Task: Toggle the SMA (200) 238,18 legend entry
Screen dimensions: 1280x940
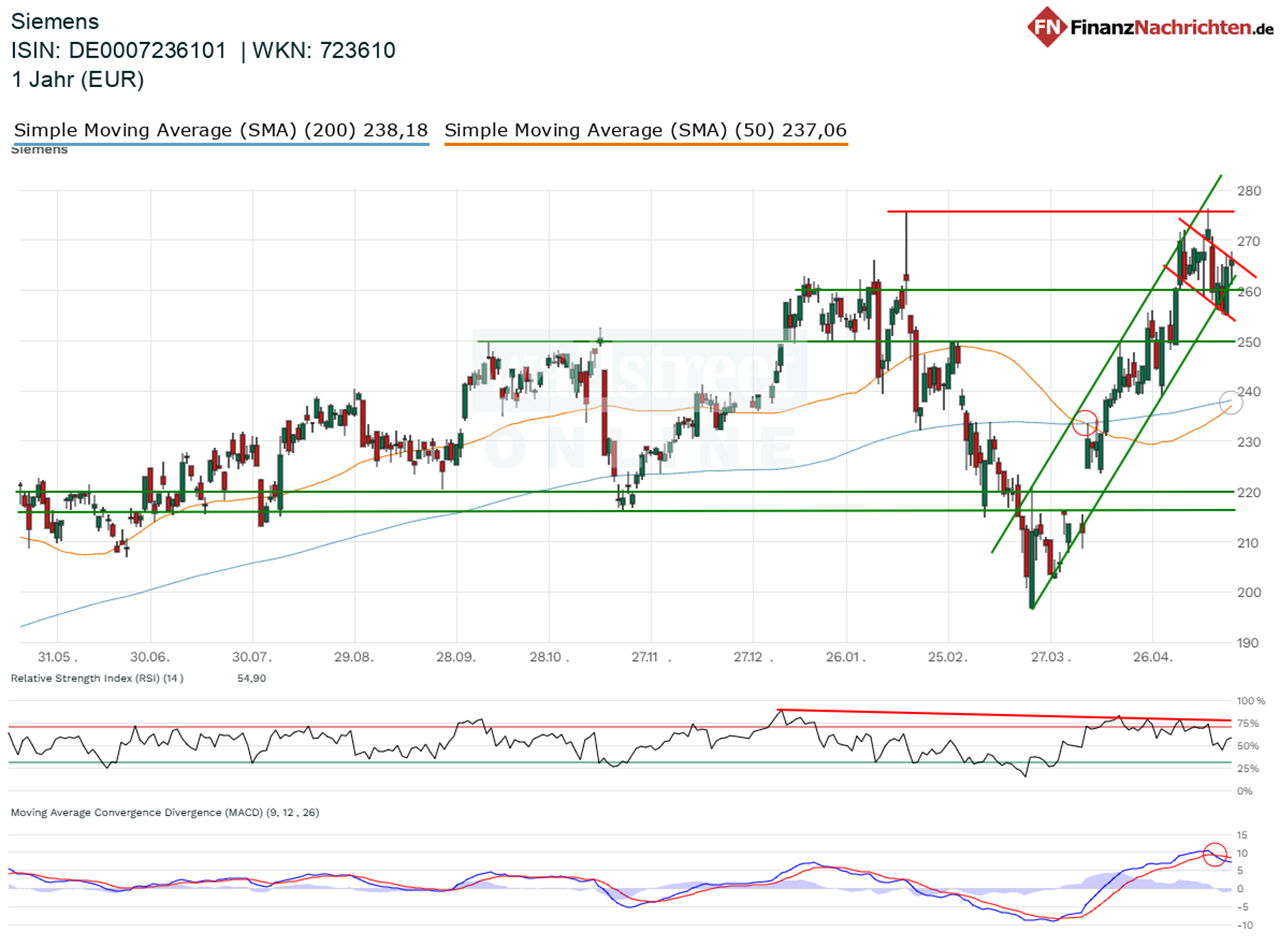Action: click(x=221, y=130)
